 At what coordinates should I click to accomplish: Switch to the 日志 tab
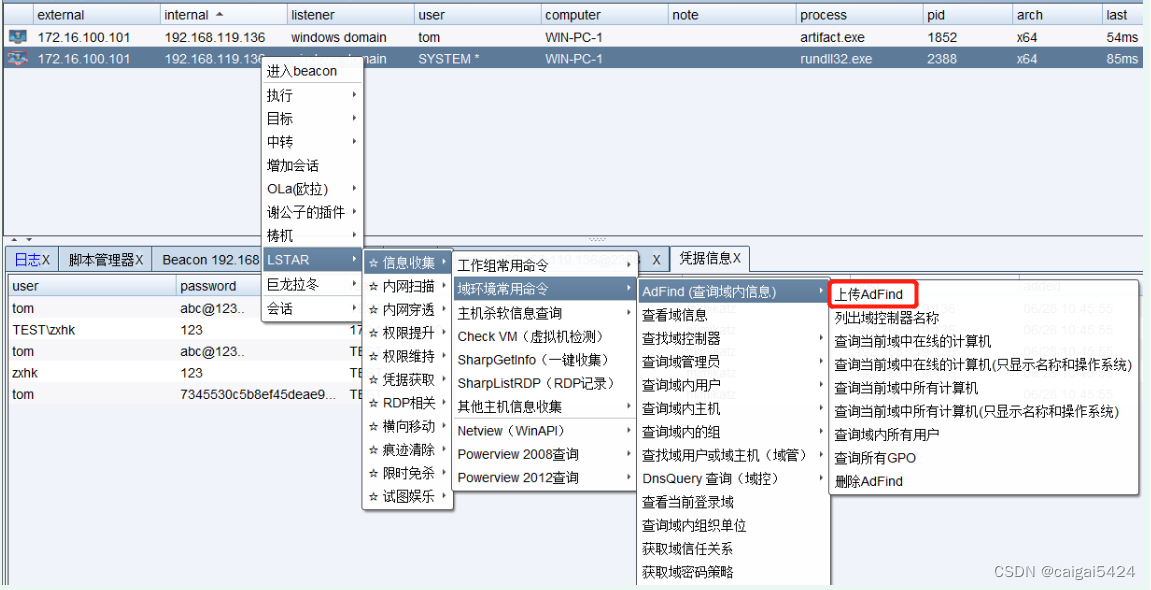click(32, 259)
